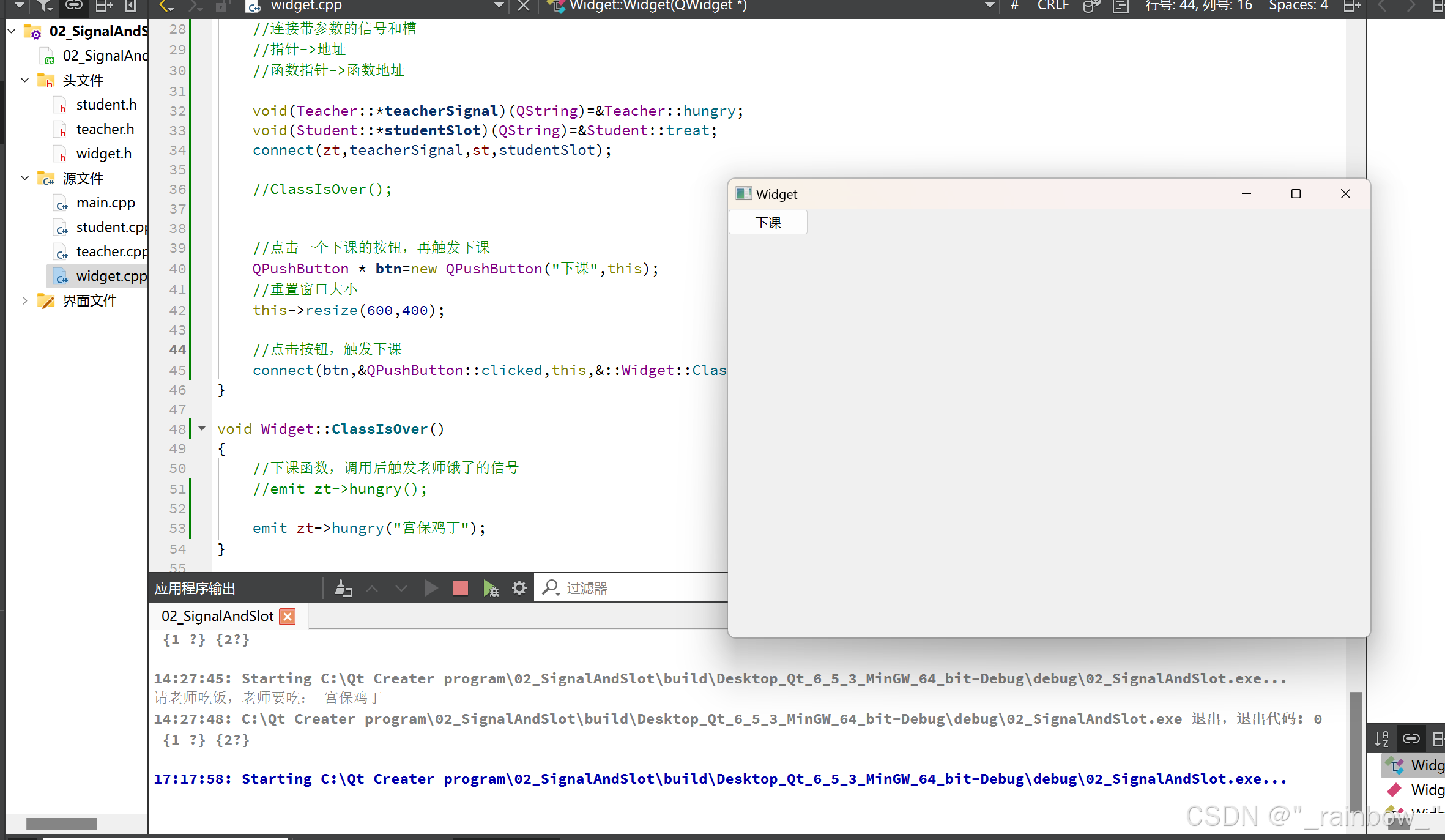
Task: Click the project tree filter funnel icon
Action: pos(45,6)
